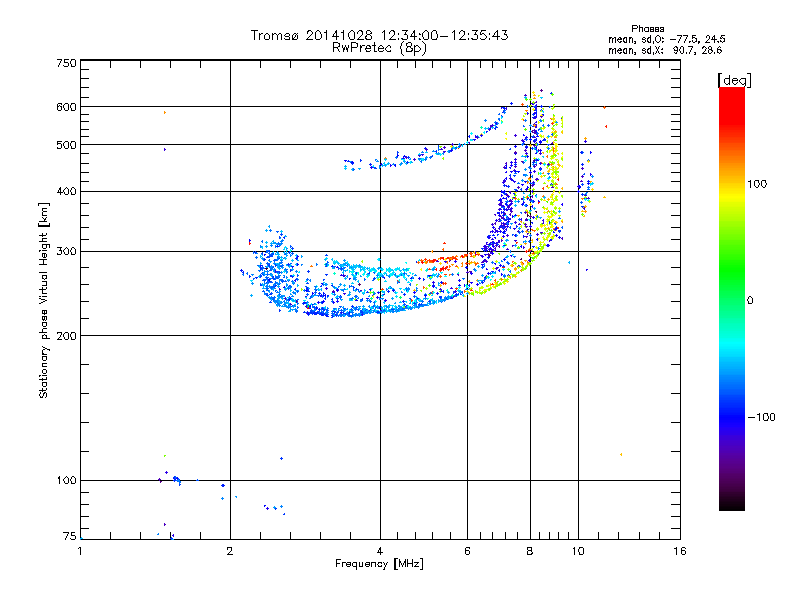
Task: Select the "mean, sd,O: -77.5, 24.5" line
Action: click(x=666, y=40)
